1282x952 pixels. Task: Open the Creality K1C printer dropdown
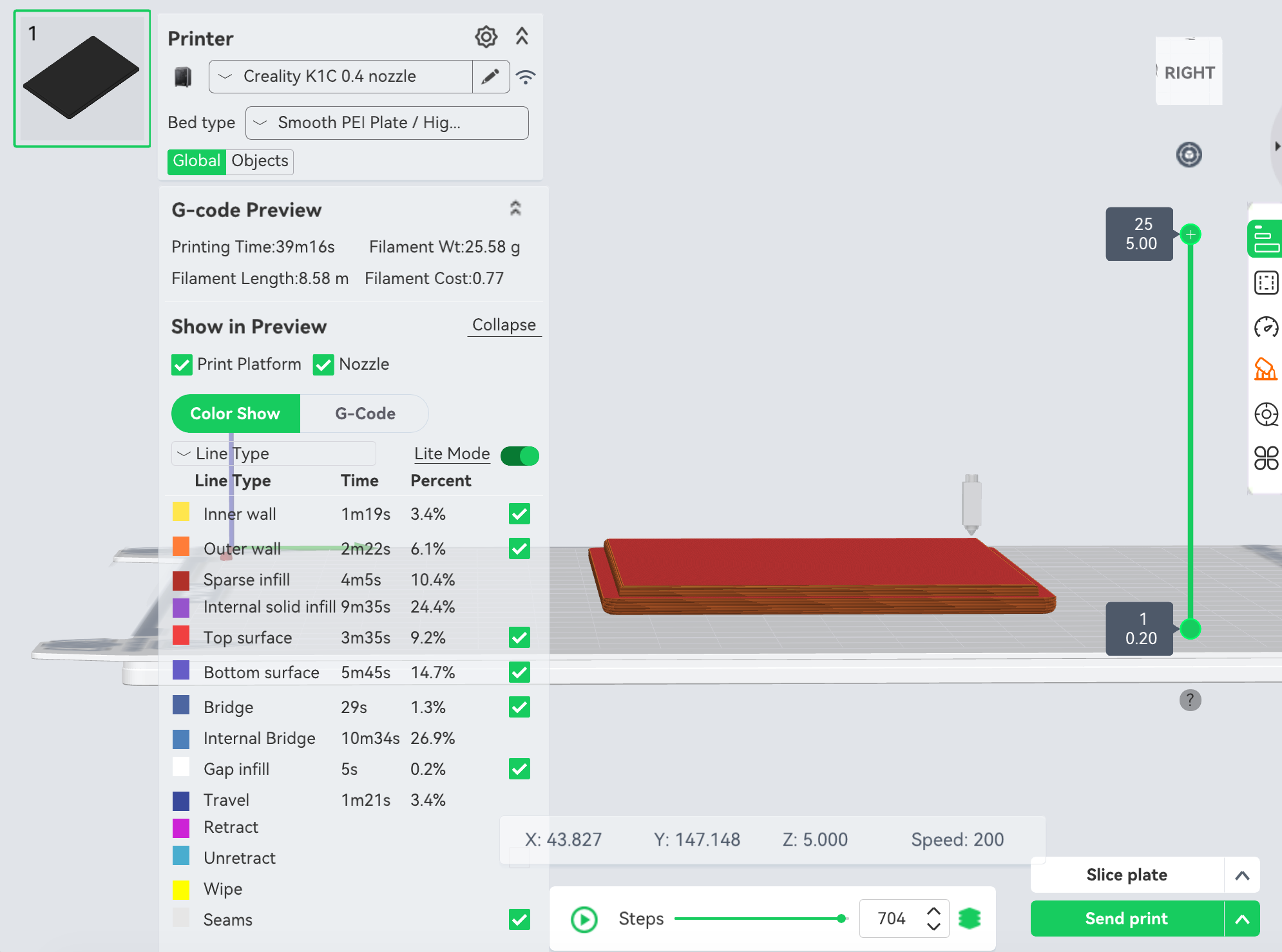coord(340,77)
